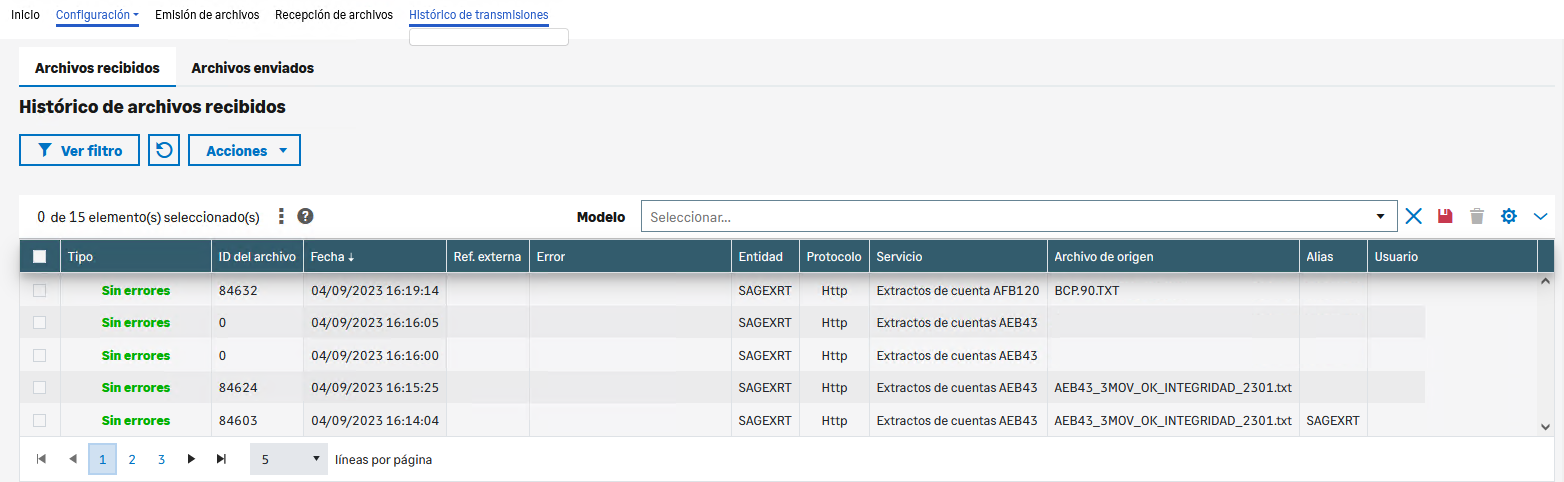Save the model with red floppy icon

1444,216
